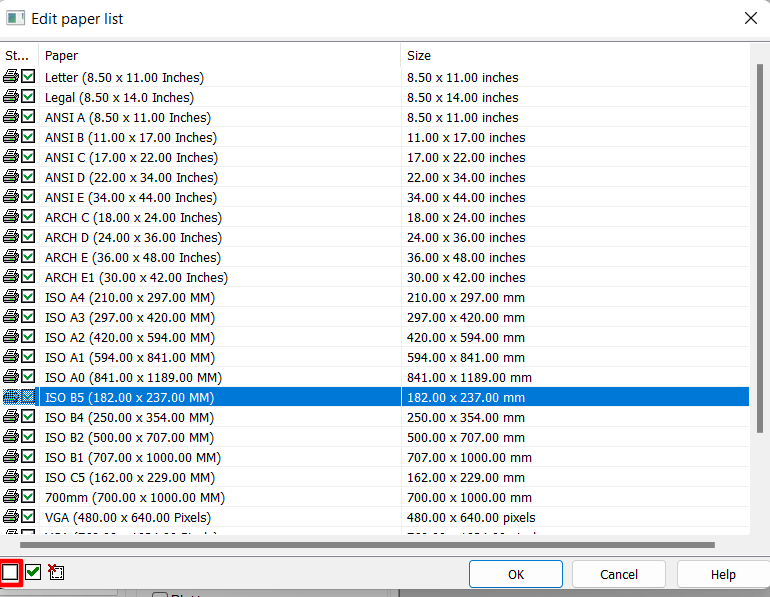Cancel the paper list edits

(x=619, y=574)
